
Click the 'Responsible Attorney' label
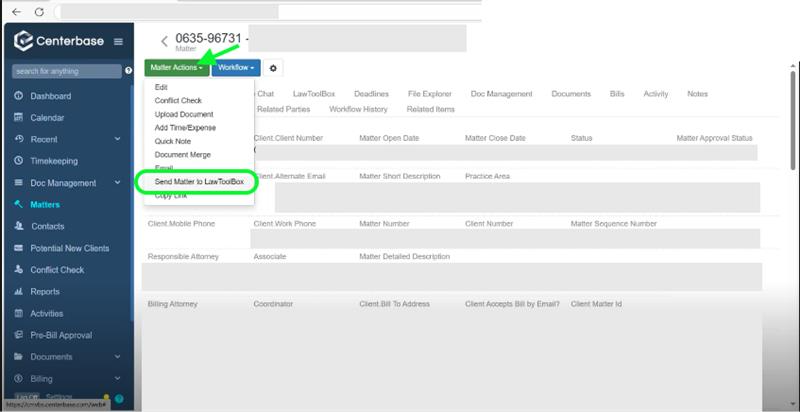(x=183, y=256)
